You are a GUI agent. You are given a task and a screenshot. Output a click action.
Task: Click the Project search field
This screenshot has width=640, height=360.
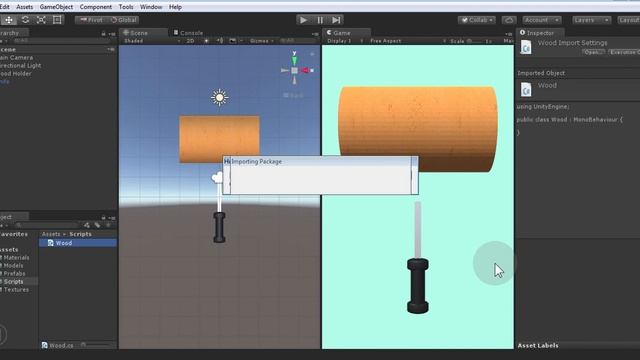point(47,225)
